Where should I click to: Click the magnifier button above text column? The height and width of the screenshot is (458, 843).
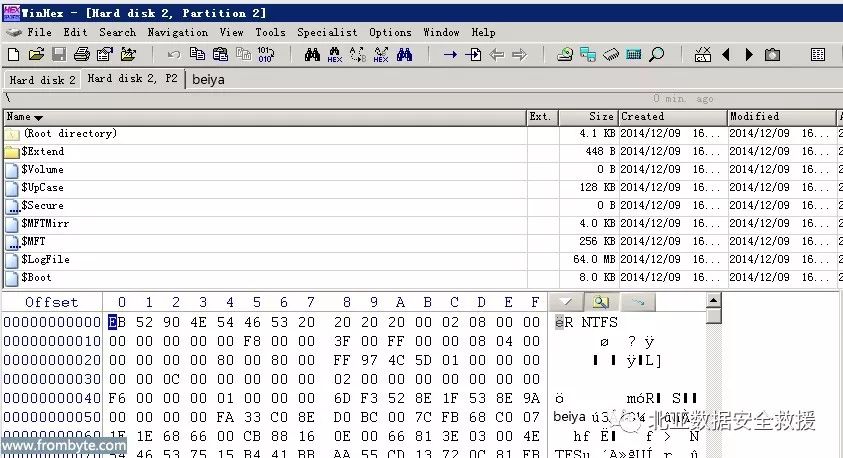601,302
